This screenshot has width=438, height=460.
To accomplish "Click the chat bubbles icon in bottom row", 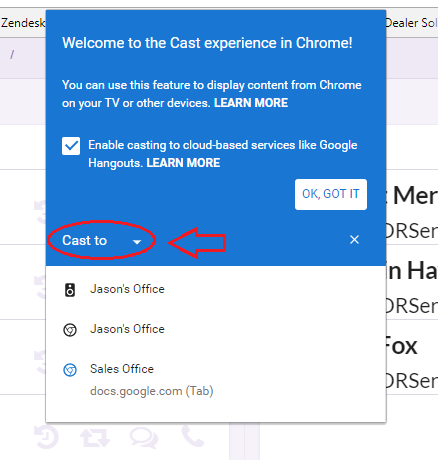I will 144,437.
